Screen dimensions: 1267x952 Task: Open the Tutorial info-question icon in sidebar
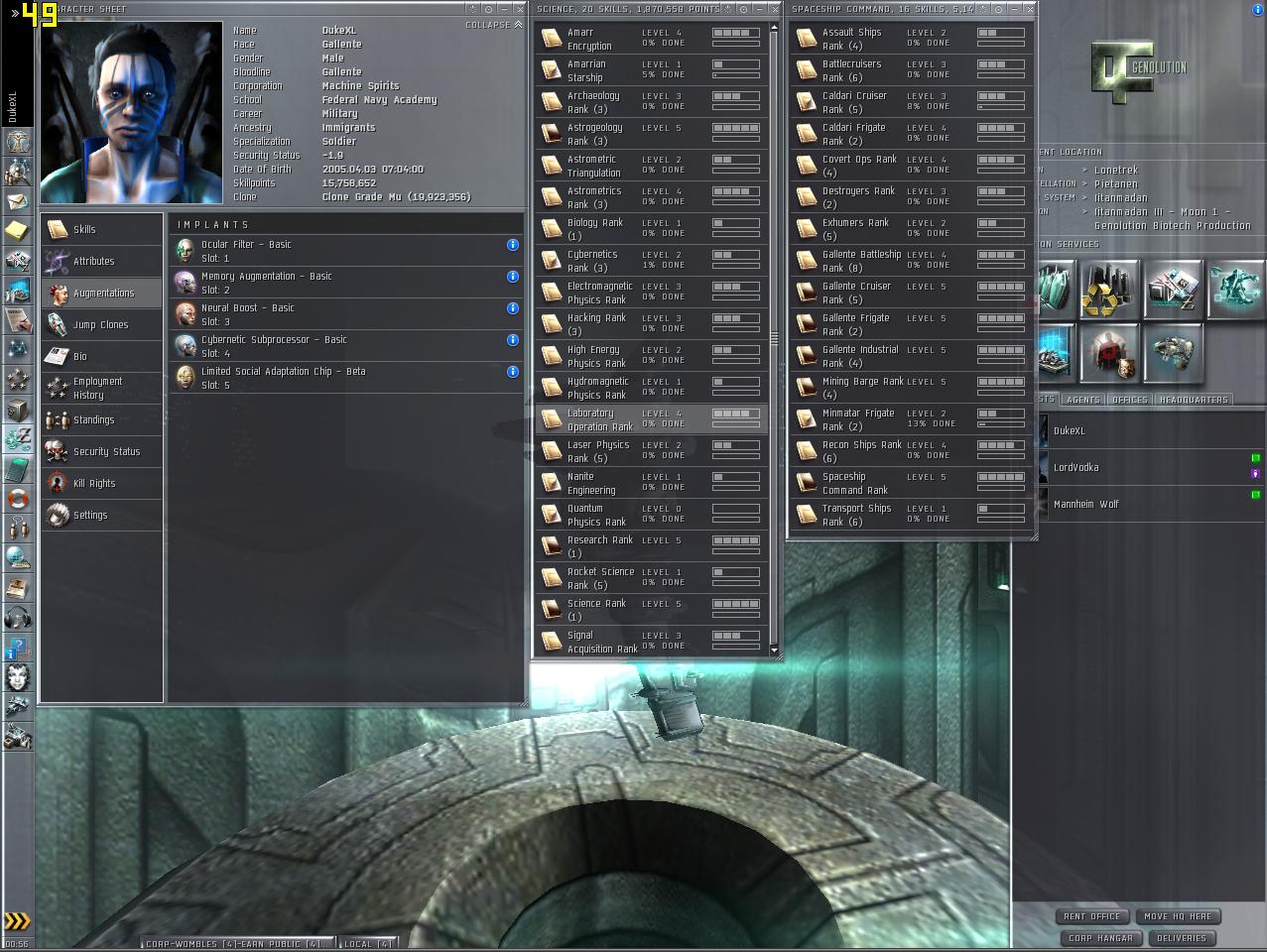(x=18, y=649)
